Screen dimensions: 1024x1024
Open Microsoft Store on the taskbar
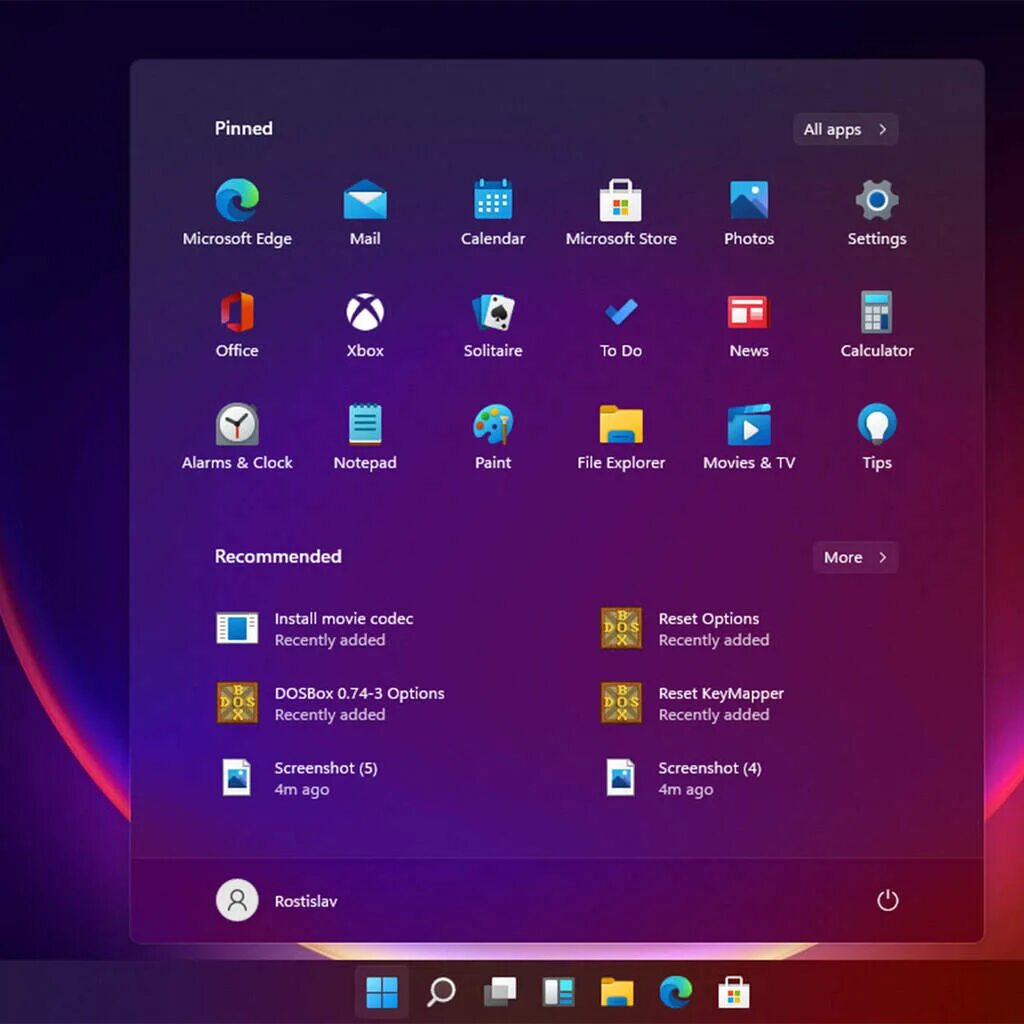pos(734,992)
